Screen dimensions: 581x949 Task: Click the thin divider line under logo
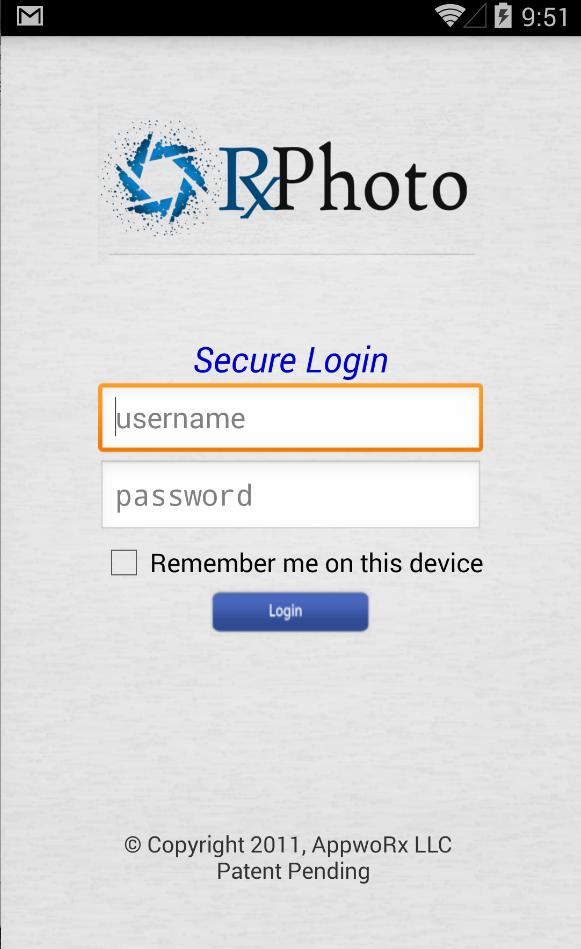[x=291, y=254]
